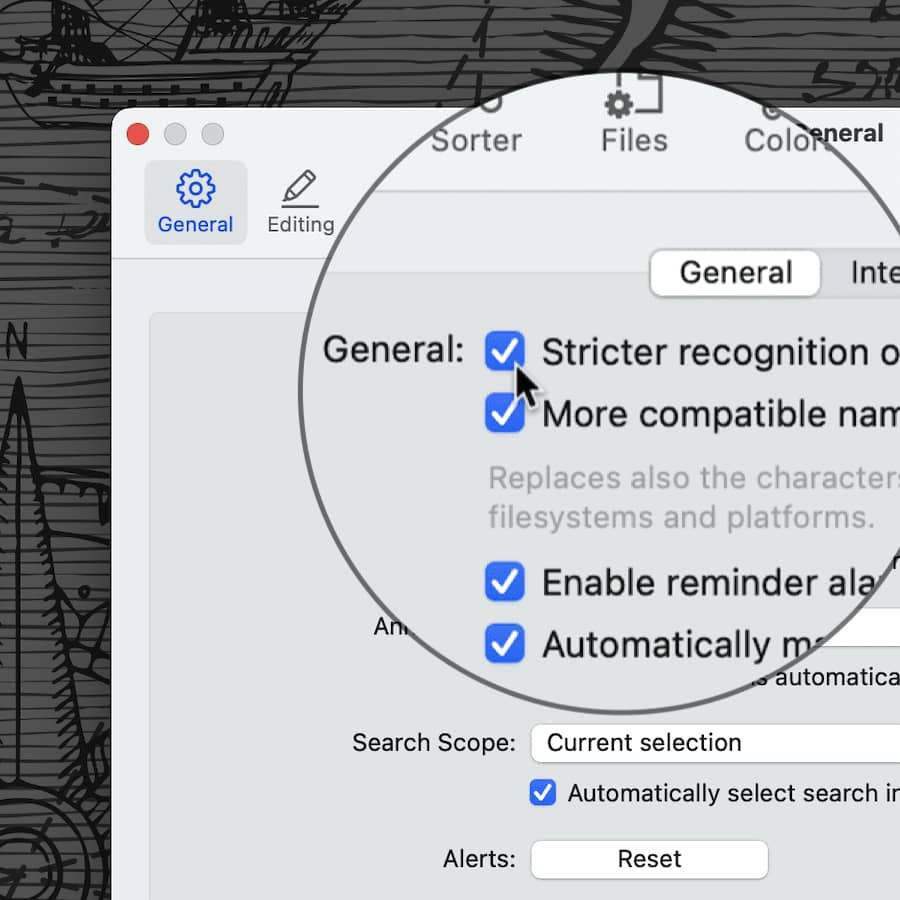Uncheck the Automatically m… checkbox
This screenshot has height=900, width=900.
[505, 643]
